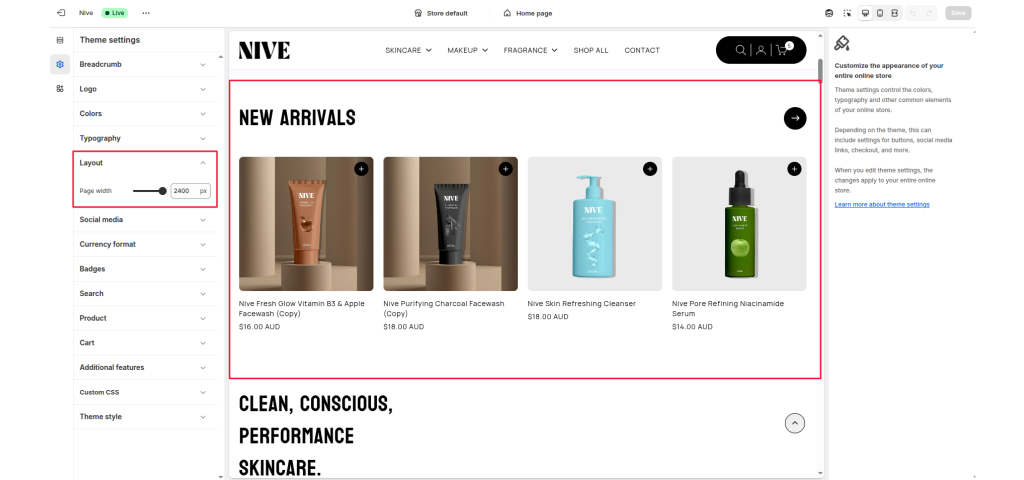Open the three-dots menu next to Live badge

pyautogui.click(x=146, y=13)
